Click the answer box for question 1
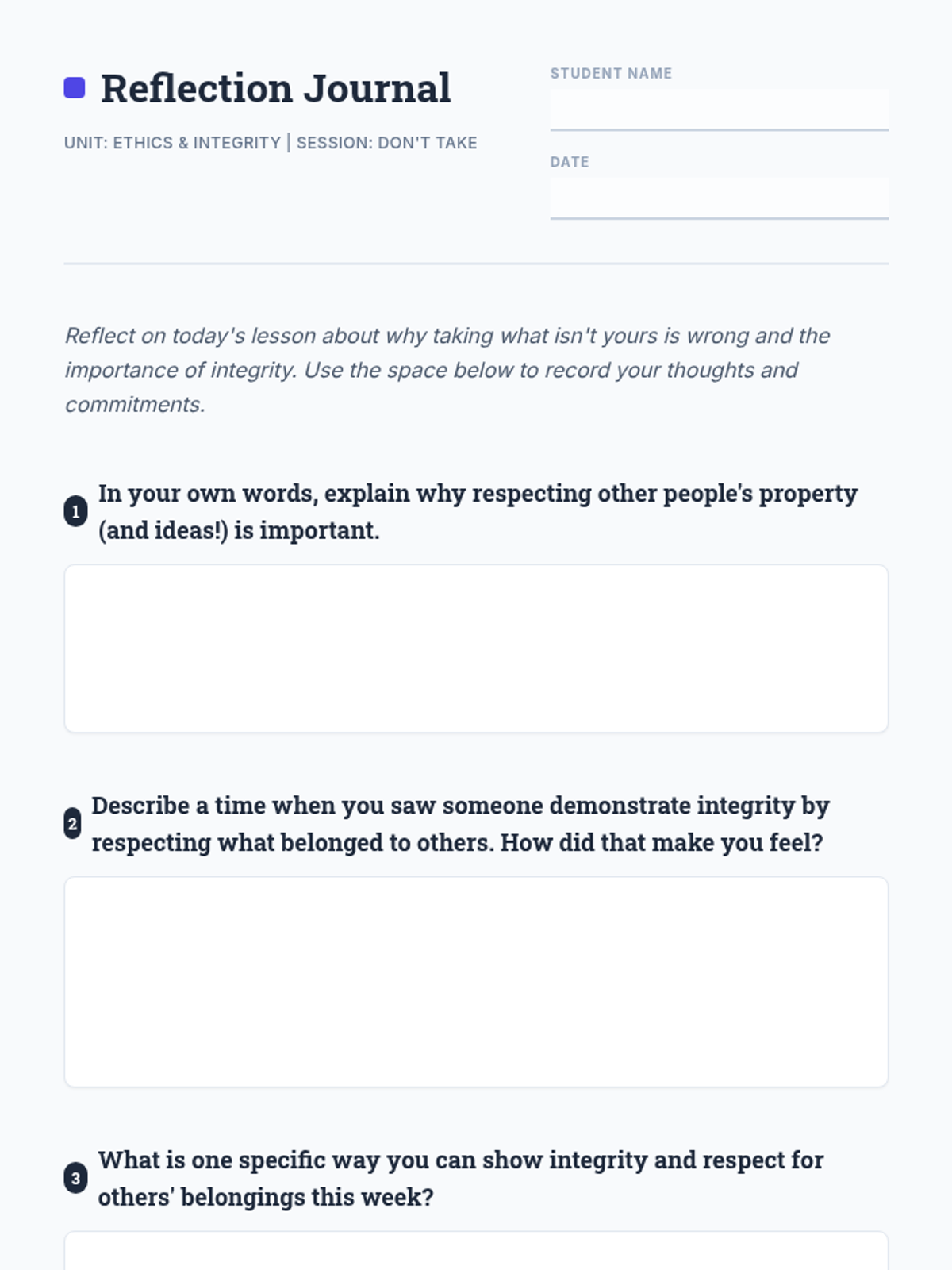 (x=476, y=648)
